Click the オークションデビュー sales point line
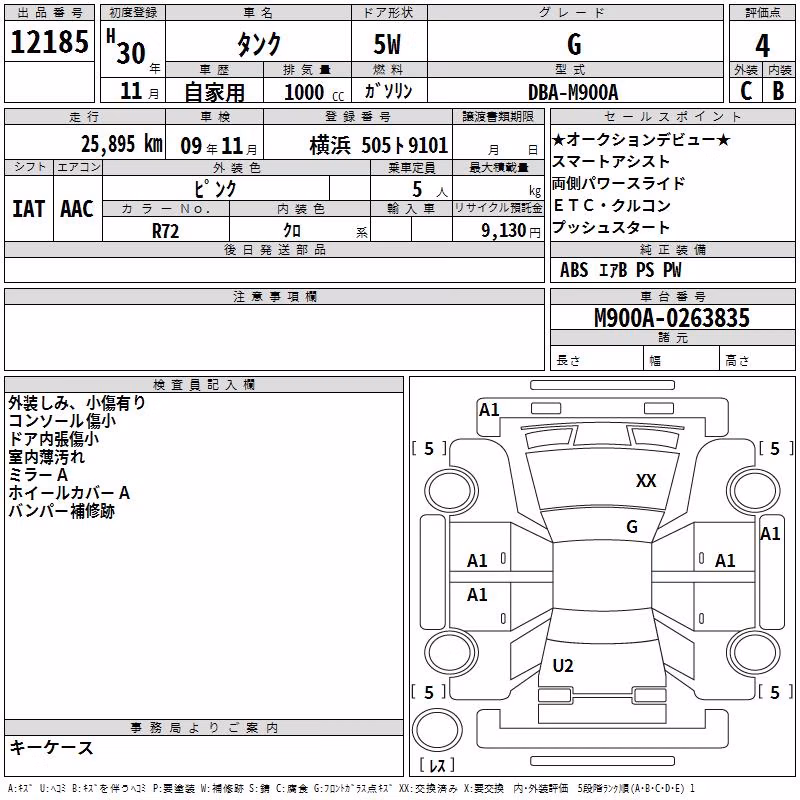 click(x=641, y=139)
